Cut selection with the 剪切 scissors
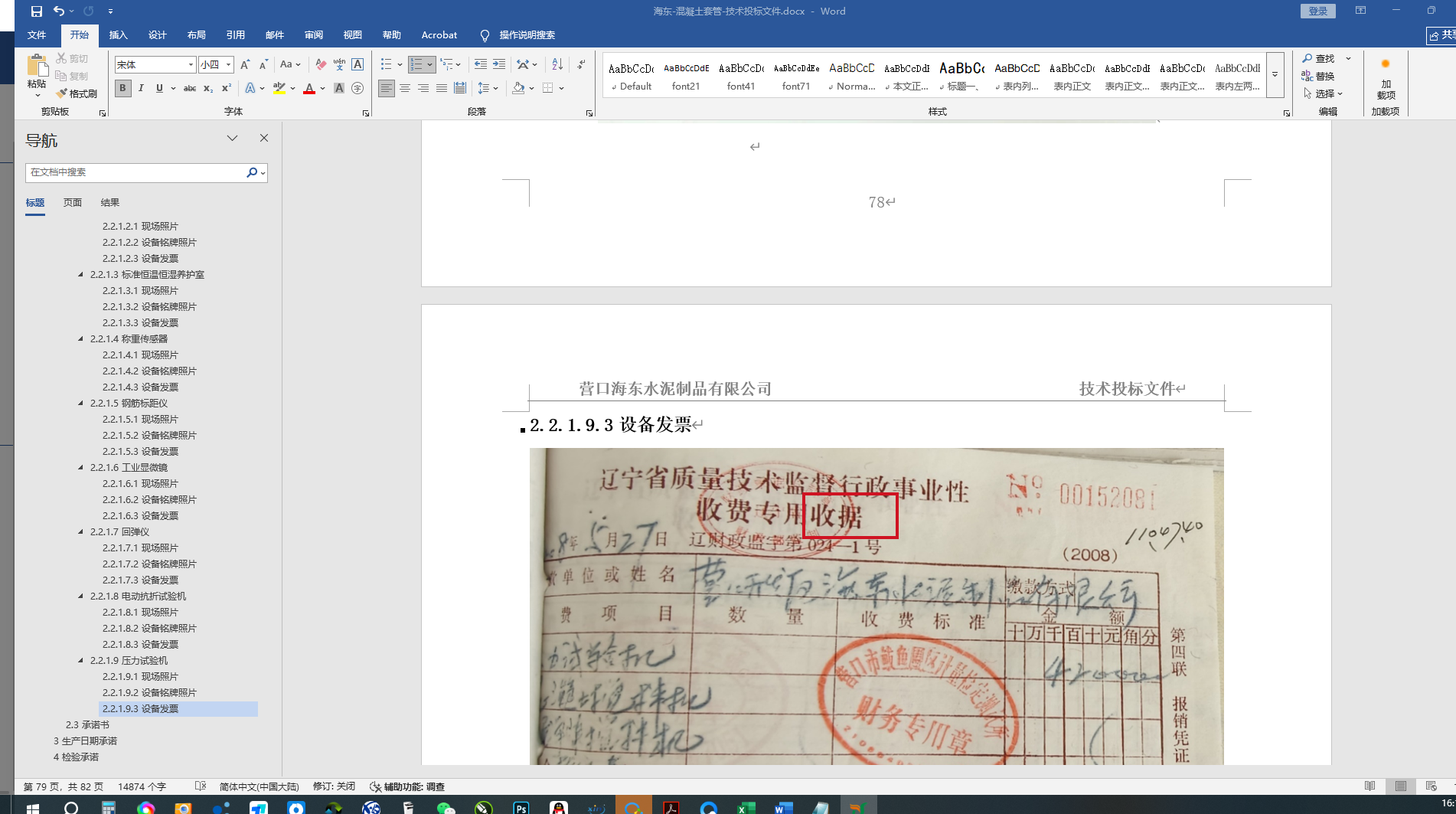Screen dimensions: 1456x814 73,58
